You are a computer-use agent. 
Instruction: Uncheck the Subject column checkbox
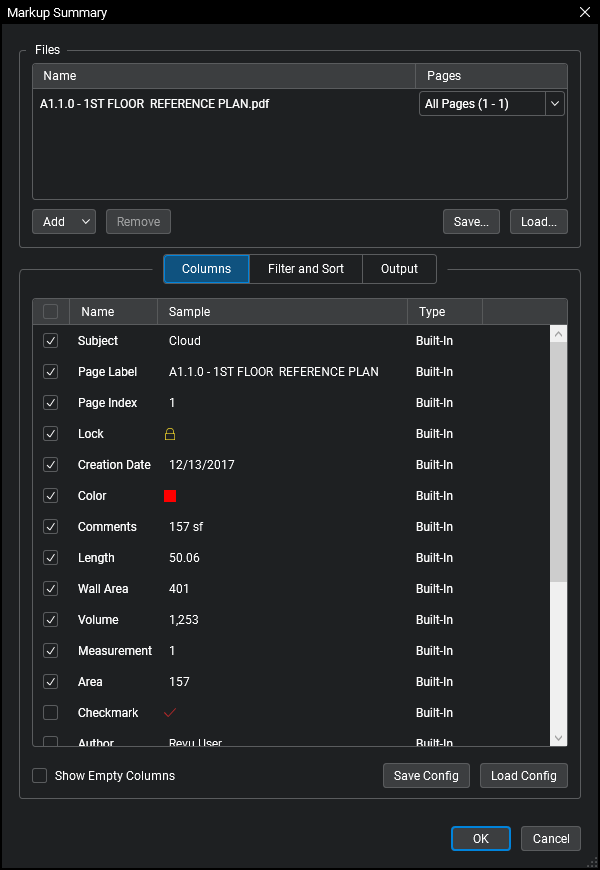click(51, 341)
